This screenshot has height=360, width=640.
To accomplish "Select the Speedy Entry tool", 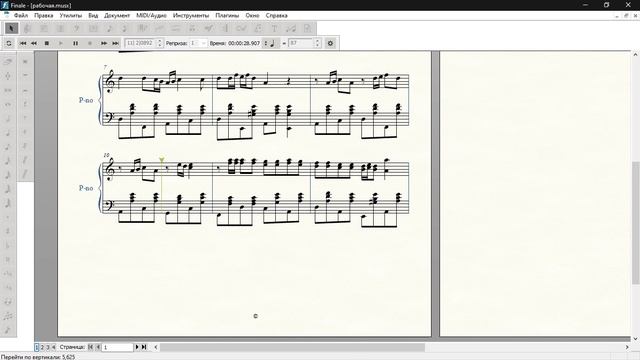I will [126, 28].
